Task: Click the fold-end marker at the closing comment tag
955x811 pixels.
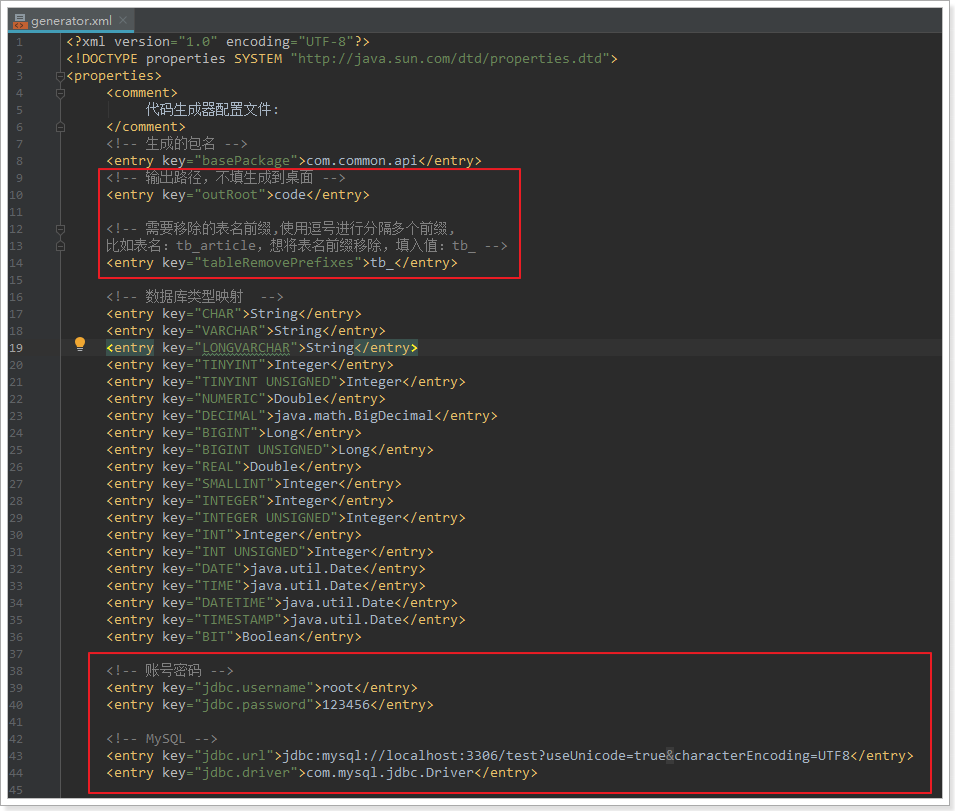Action: click(60, 127)
